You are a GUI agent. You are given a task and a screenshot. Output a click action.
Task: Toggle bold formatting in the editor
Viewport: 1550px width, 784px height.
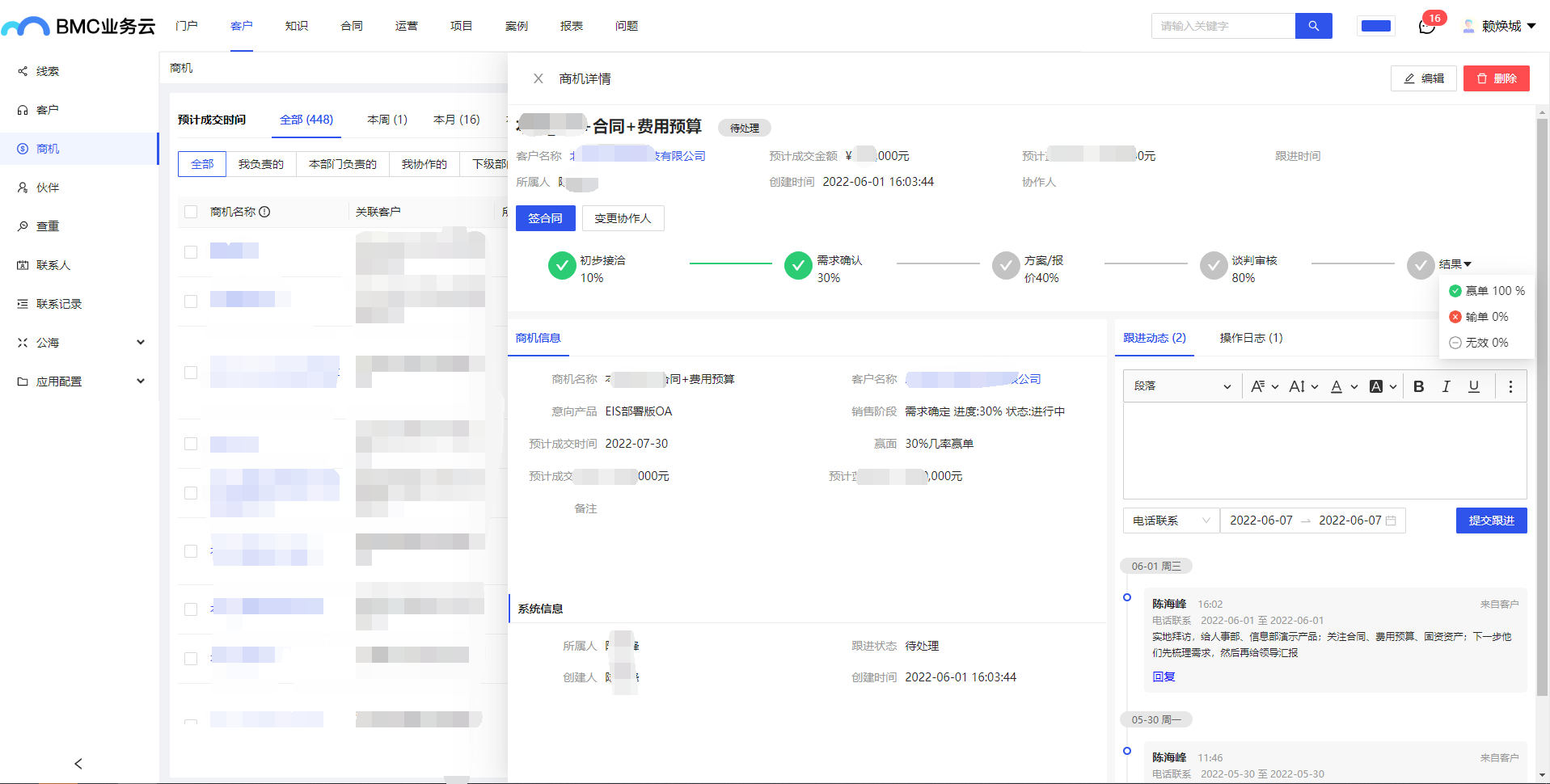click(1418, 386)
